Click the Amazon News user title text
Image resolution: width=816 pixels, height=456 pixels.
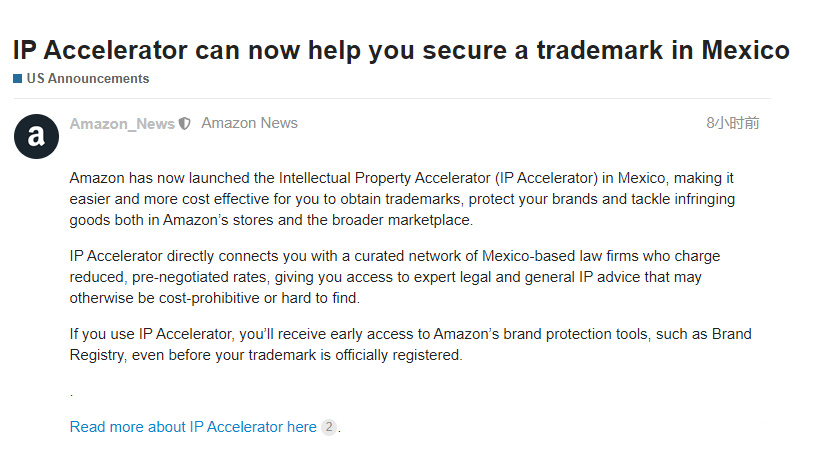tap(249, 123)
